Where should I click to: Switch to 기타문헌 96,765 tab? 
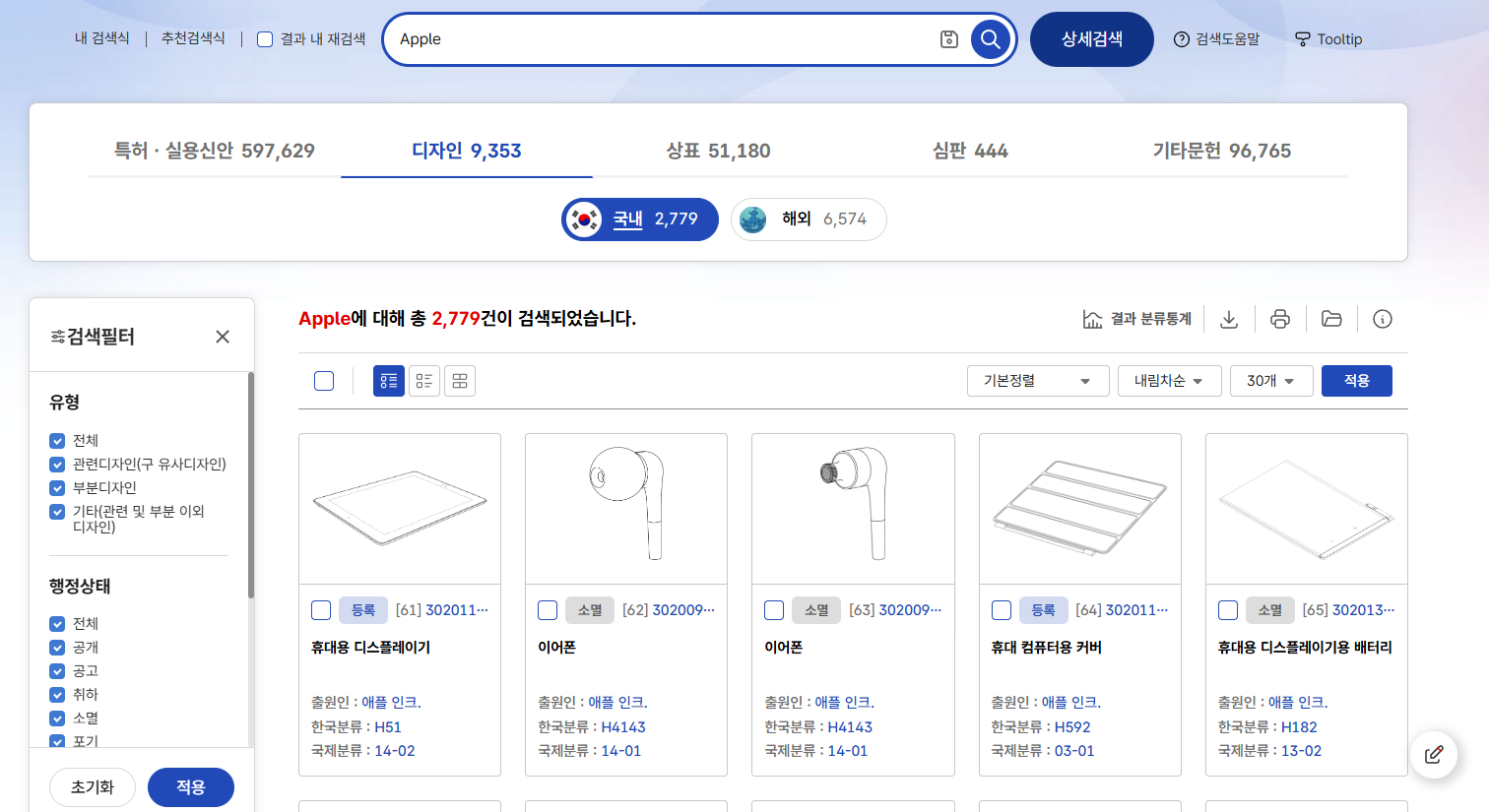click(1222, 151)
